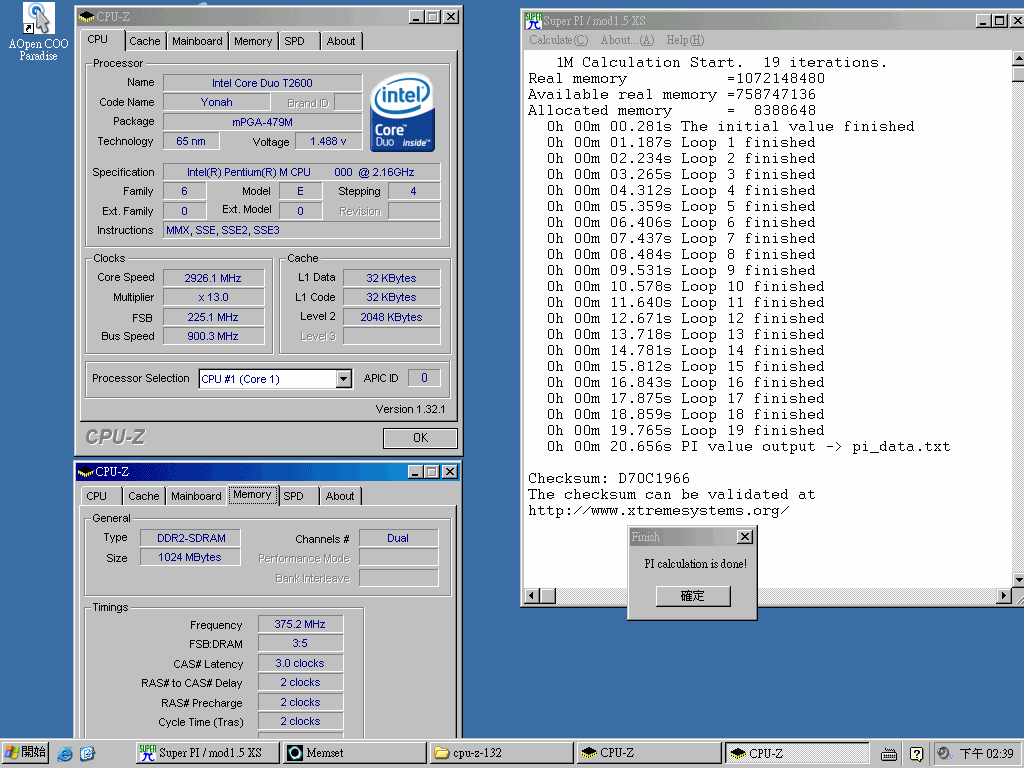Screen dimensions: 1024x768
Task: Click the Level 2 cache value 2048 KBytes
Action: click(x=392, y=317)
